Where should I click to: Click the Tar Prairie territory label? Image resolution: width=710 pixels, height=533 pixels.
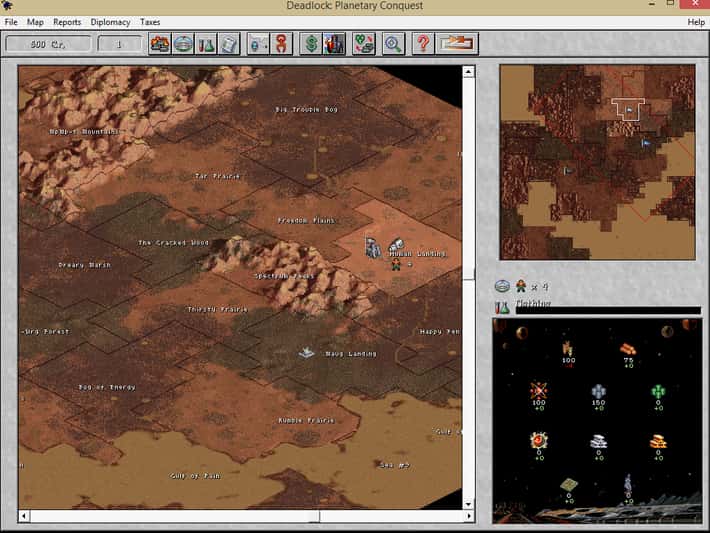click(x=217, y=176)
